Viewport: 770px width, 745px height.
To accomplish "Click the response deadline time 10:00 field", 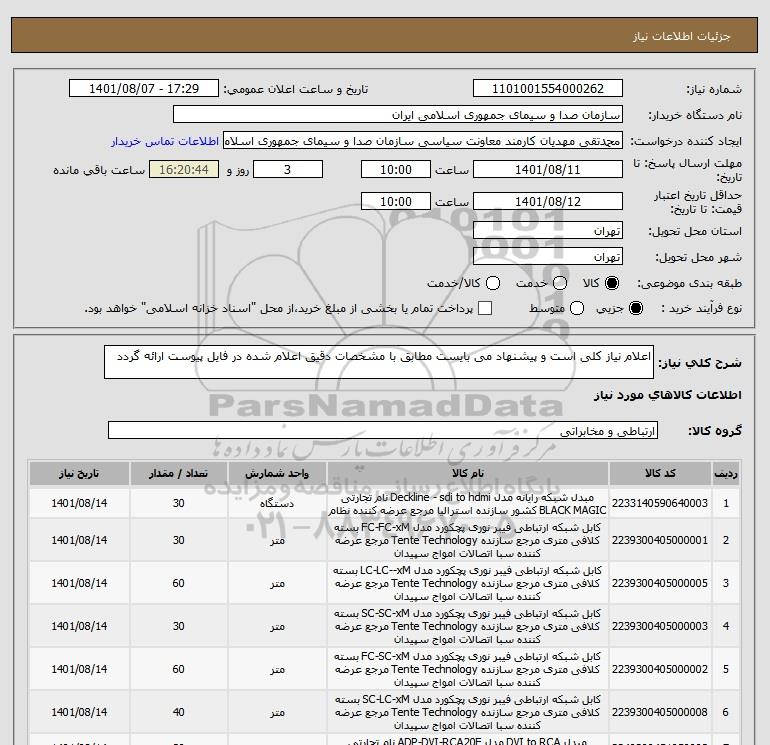I will 396,170.
